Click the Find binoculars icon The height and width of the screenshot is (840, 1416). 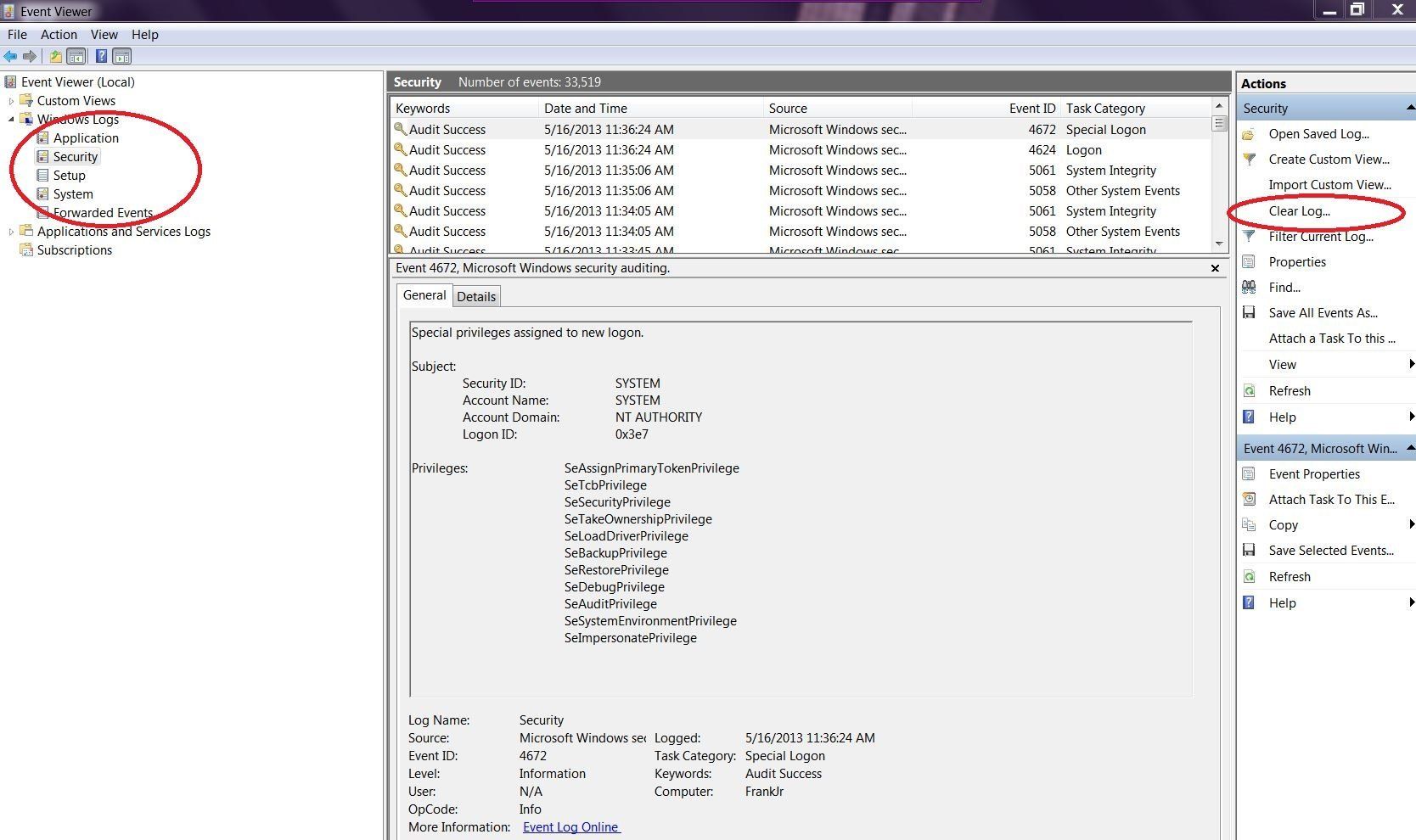[x=1249, y=288]
